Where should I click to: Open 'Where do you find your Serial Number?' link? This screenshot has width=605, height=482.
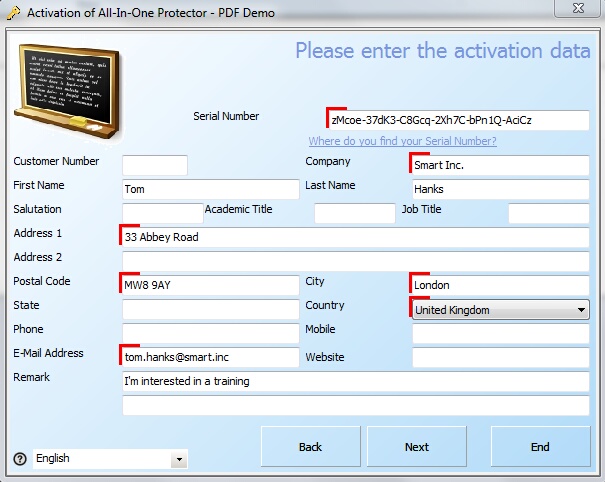[402, 141]
